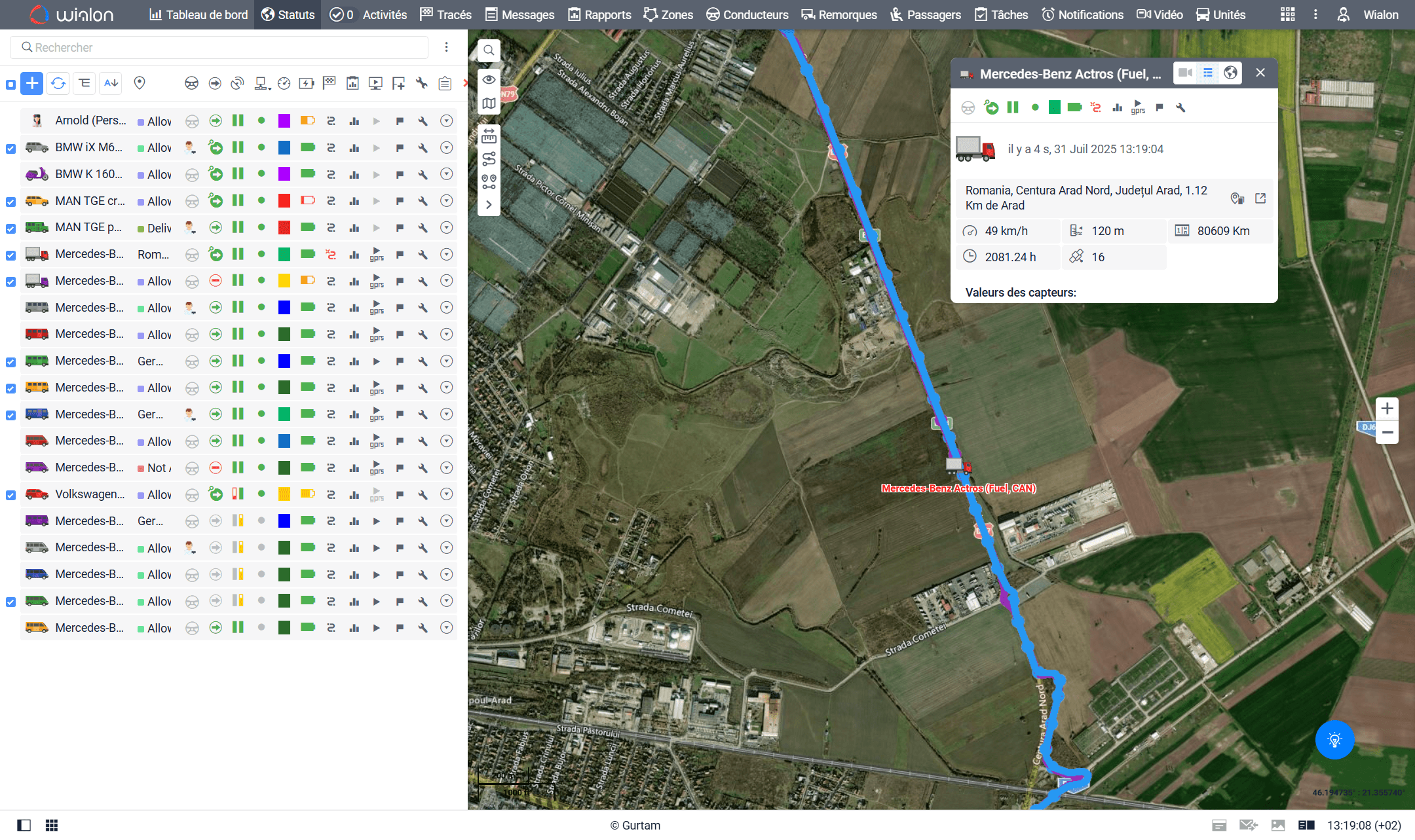1415x840 pixels.
Task: Open actions menu for BMW iX M6 row
Action: [x=447, y=147]
